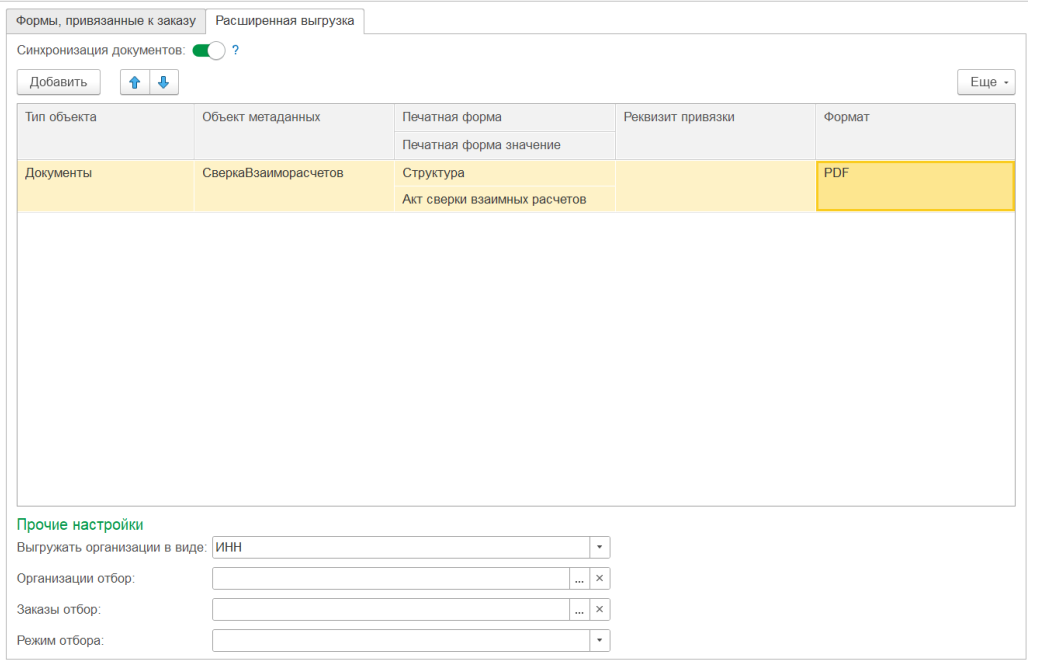
Task: Open selection dialog for Организации отбор
Action: [579, 578]
